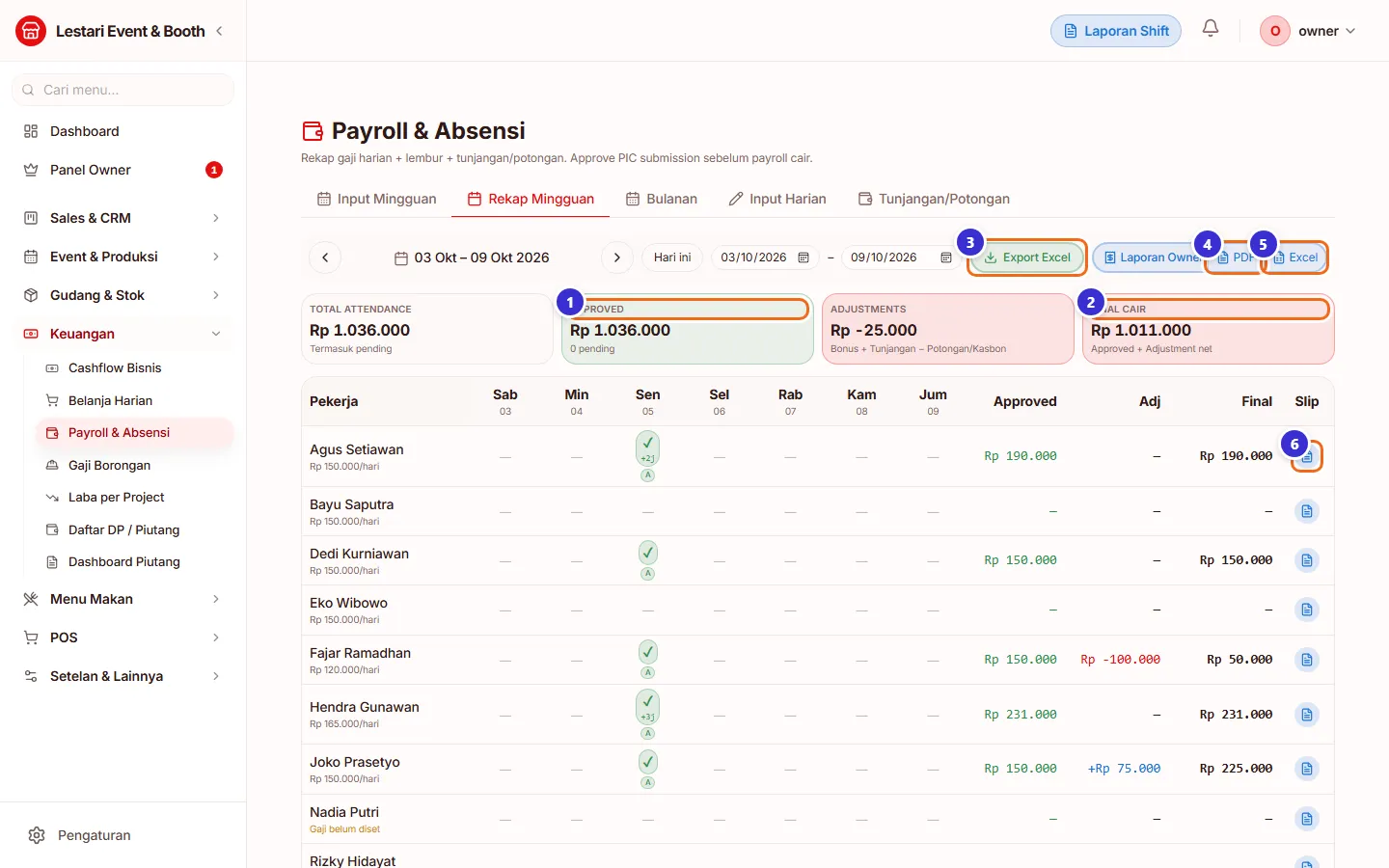Open slip for Nadia Putri
Image resolution: width=1389 pixels, height=868 pixels.
pyautogui.click(x=1307, y=819)
